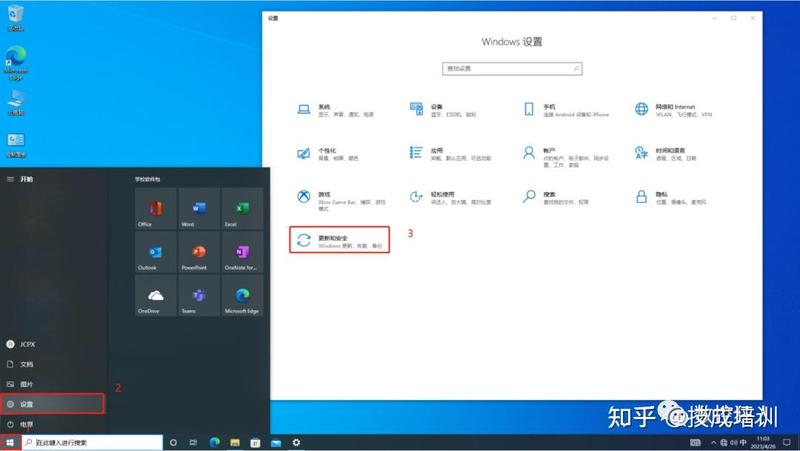The width and height of the screenshot is (800, 451).
Task: Click the taskbar search box
Action: point(92,442)
